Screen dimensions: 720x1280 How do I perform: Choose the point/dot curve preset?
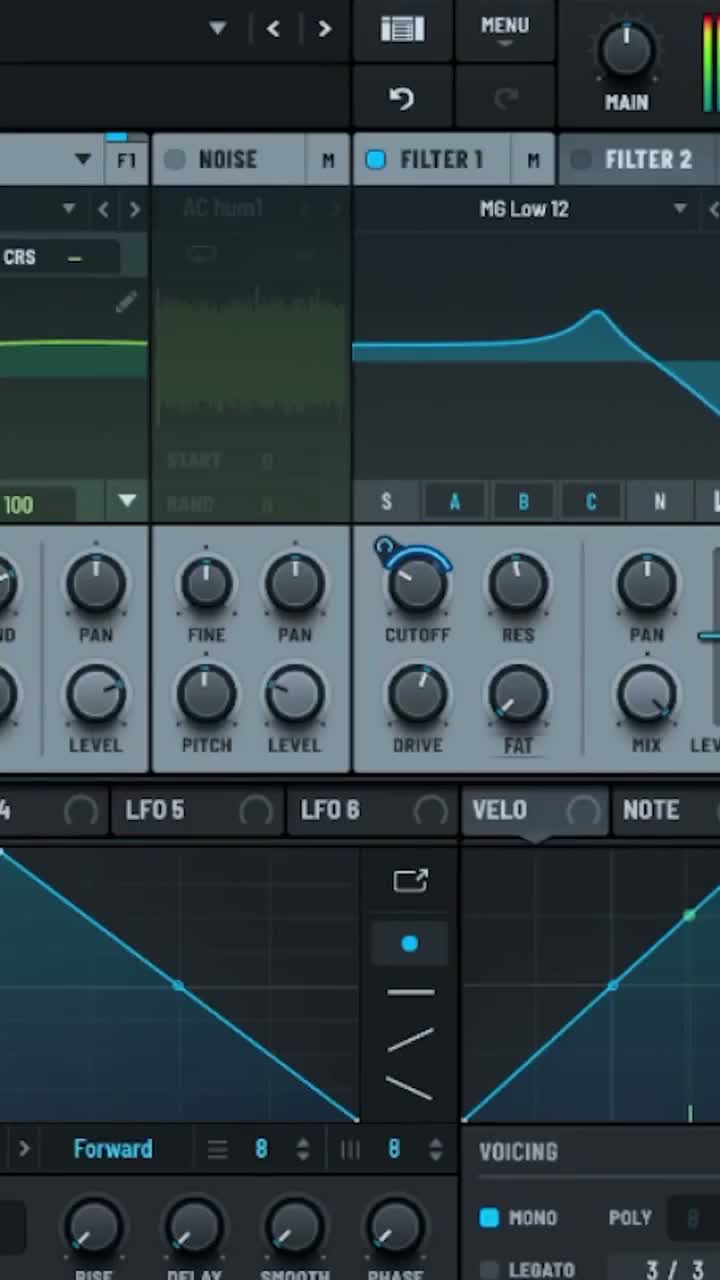click(410, 943)
